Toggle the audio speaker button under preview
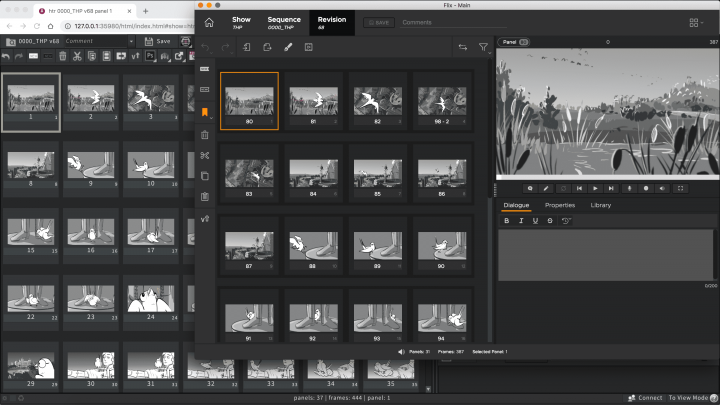The height and width of the screenshot is (405, 720). [663, 188]
